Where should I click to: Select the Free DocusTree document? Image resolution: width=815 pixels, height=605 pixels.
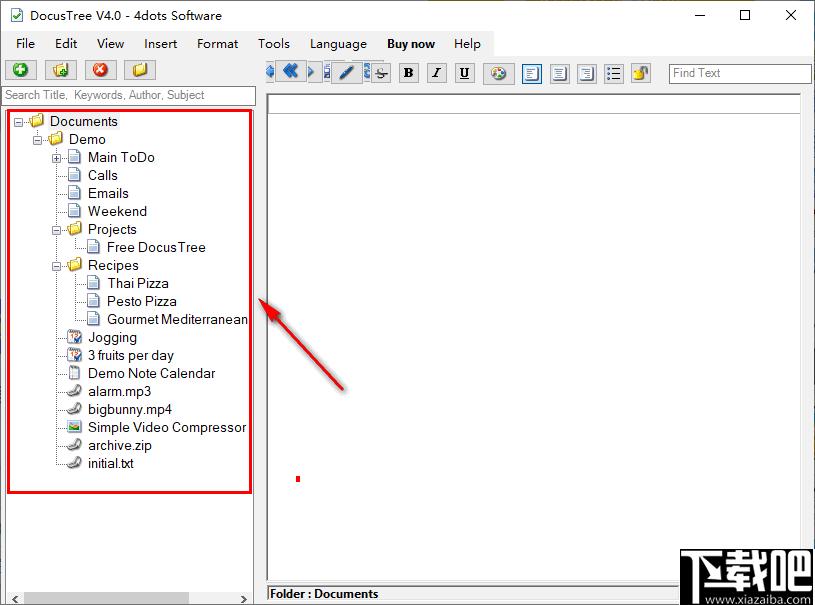(156, 247)
